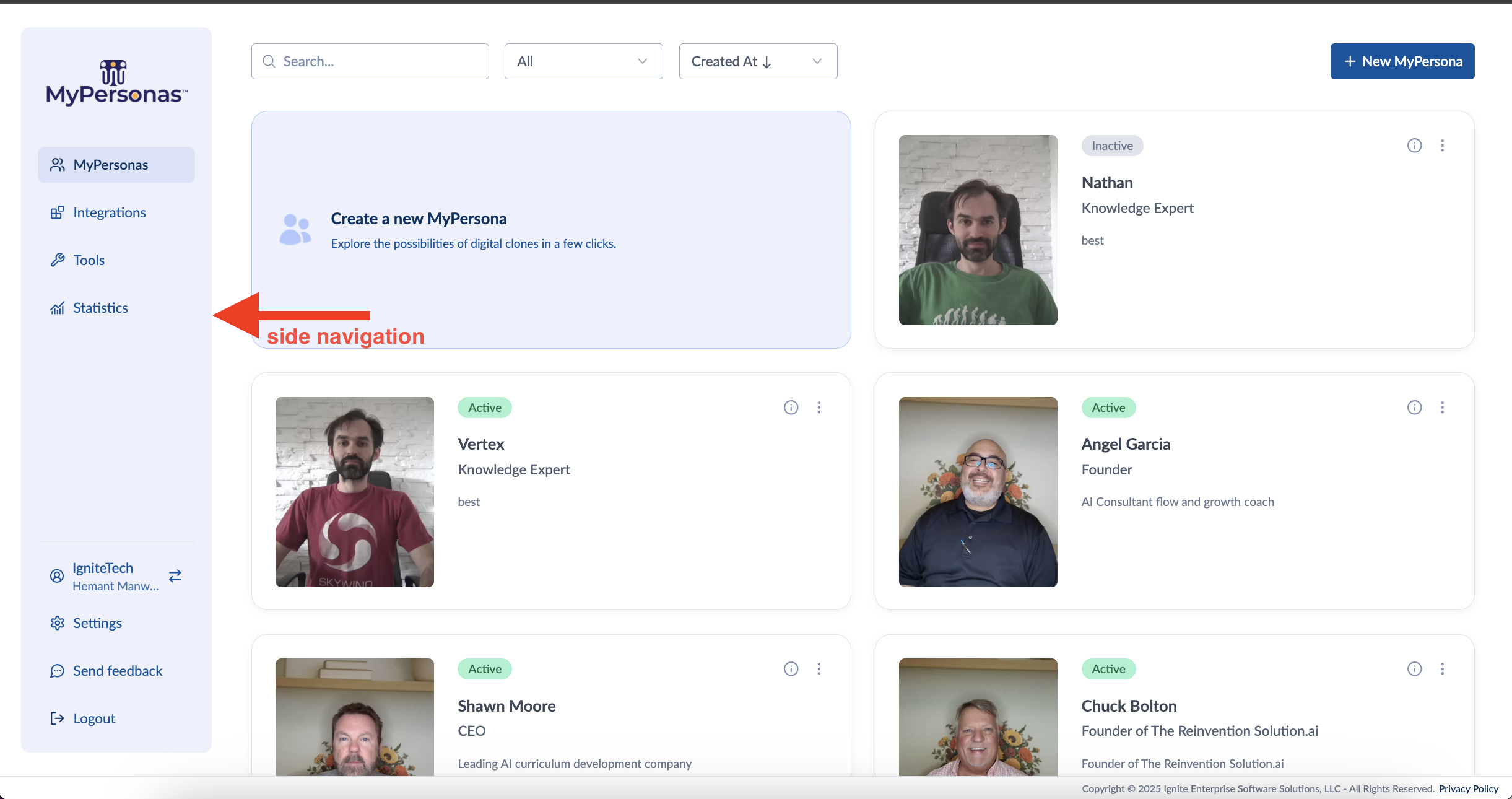Click Vertex's profile photo thumbnail
1512x799 pixels.
[354, 492]
